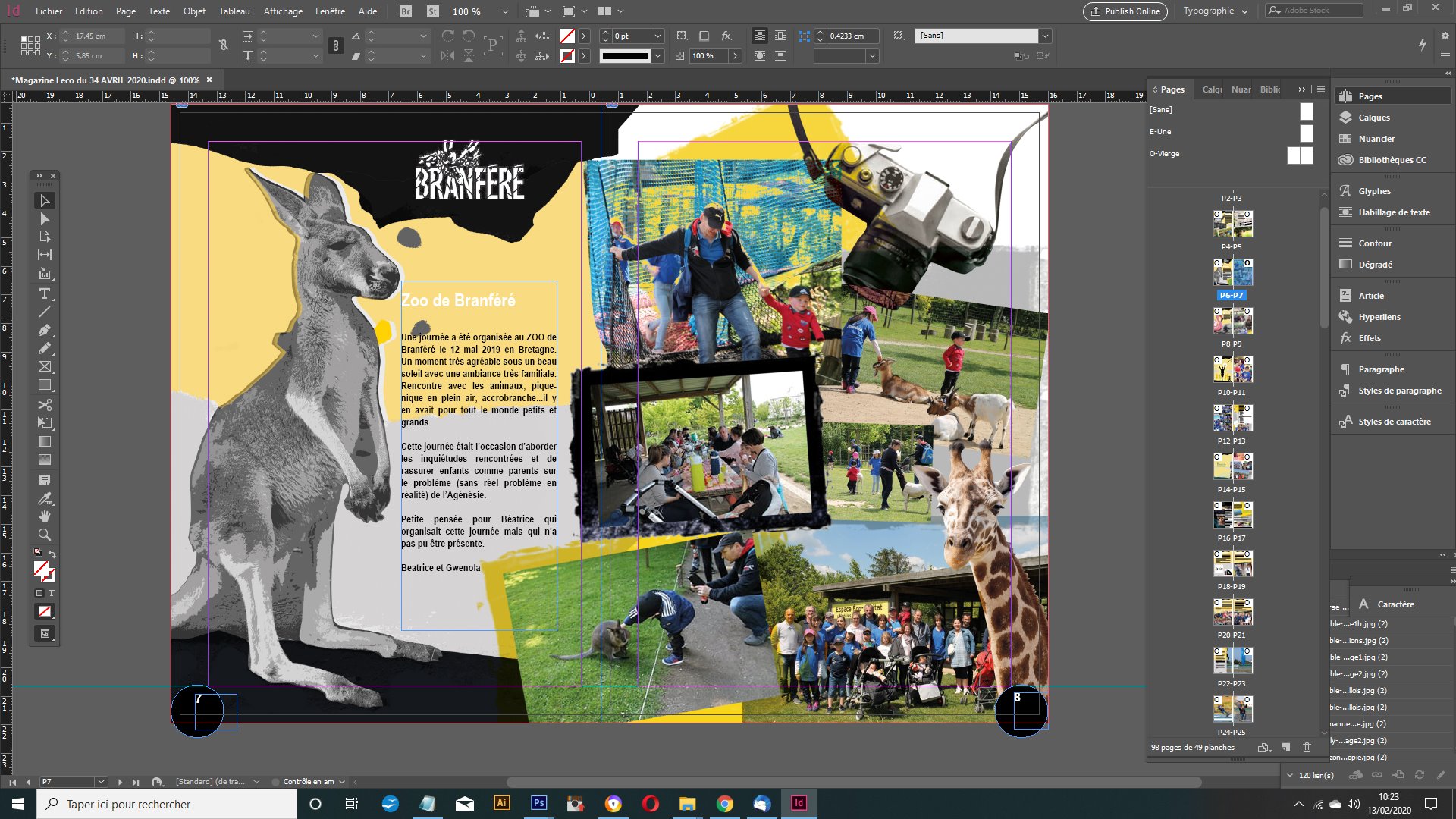Click fill swatch in tools panel
1456x819 pixels.
tap(41, 568)
